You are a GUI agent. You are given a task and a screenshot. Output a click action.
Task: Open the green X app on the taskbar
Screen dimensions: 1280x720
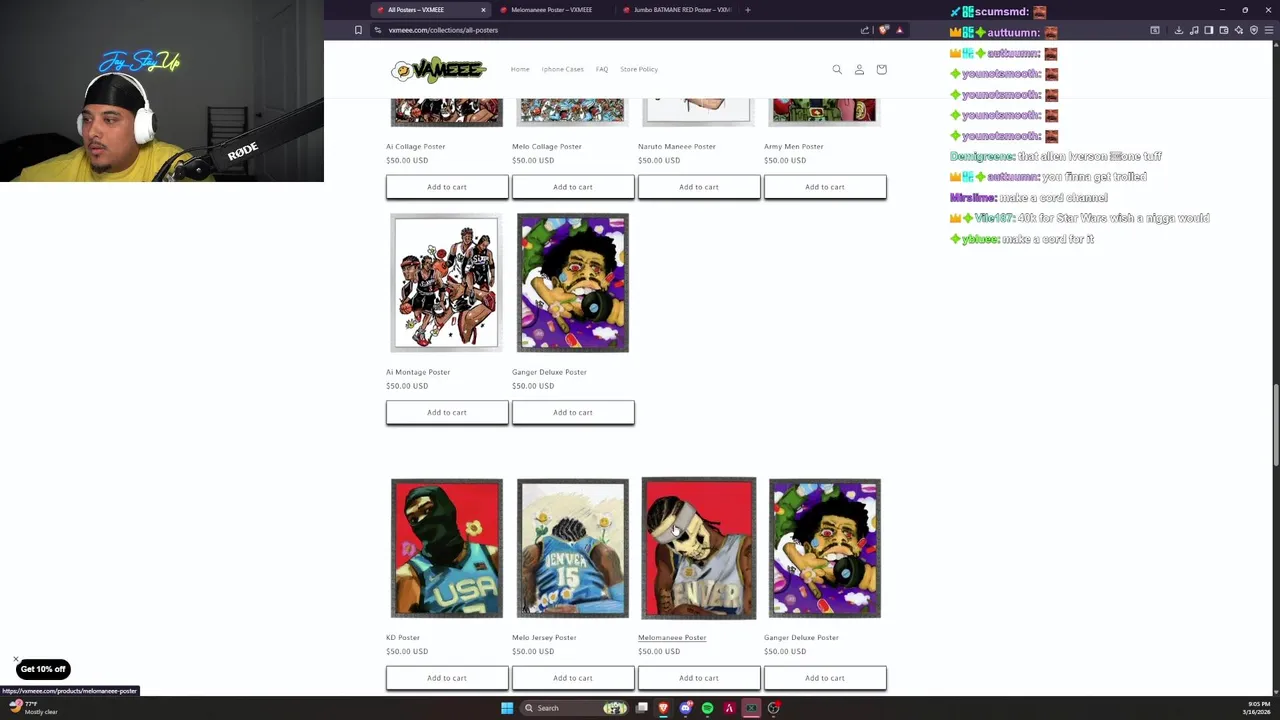(x=751, y=708)
